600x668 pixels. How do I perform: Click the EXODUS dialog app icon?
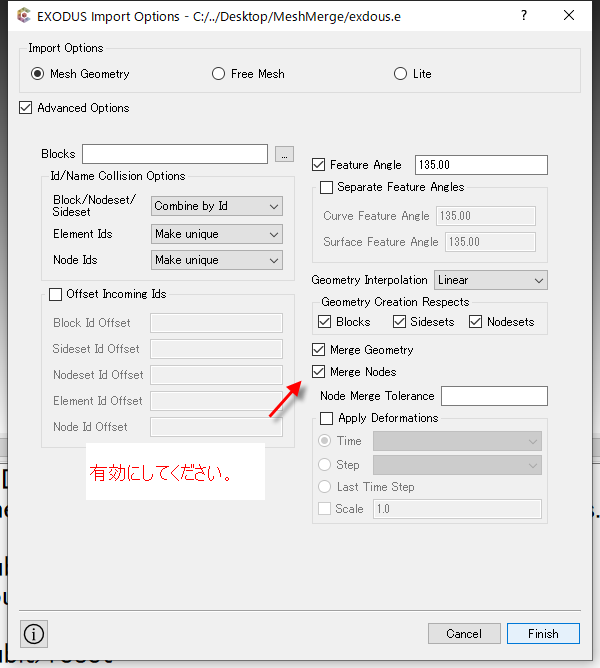(x=24, y=16)
